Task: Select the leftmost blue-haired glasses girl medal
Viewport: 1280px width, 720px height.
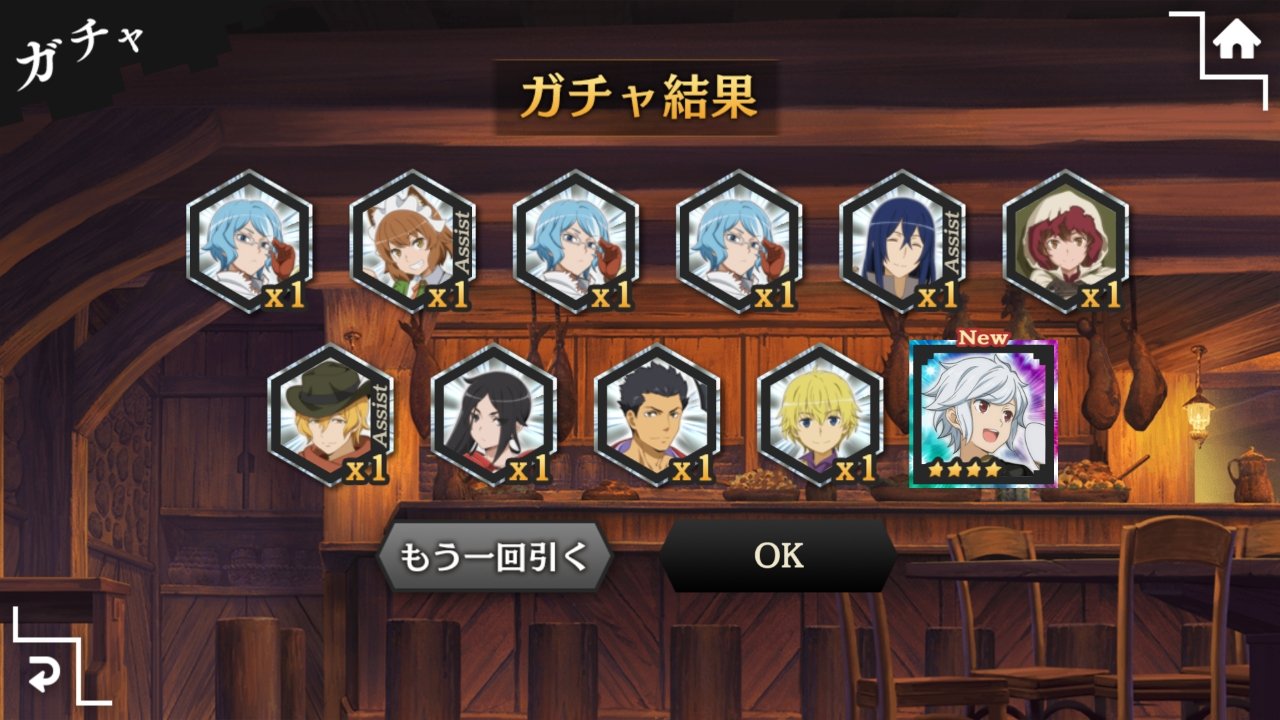Action: [249, 241]
